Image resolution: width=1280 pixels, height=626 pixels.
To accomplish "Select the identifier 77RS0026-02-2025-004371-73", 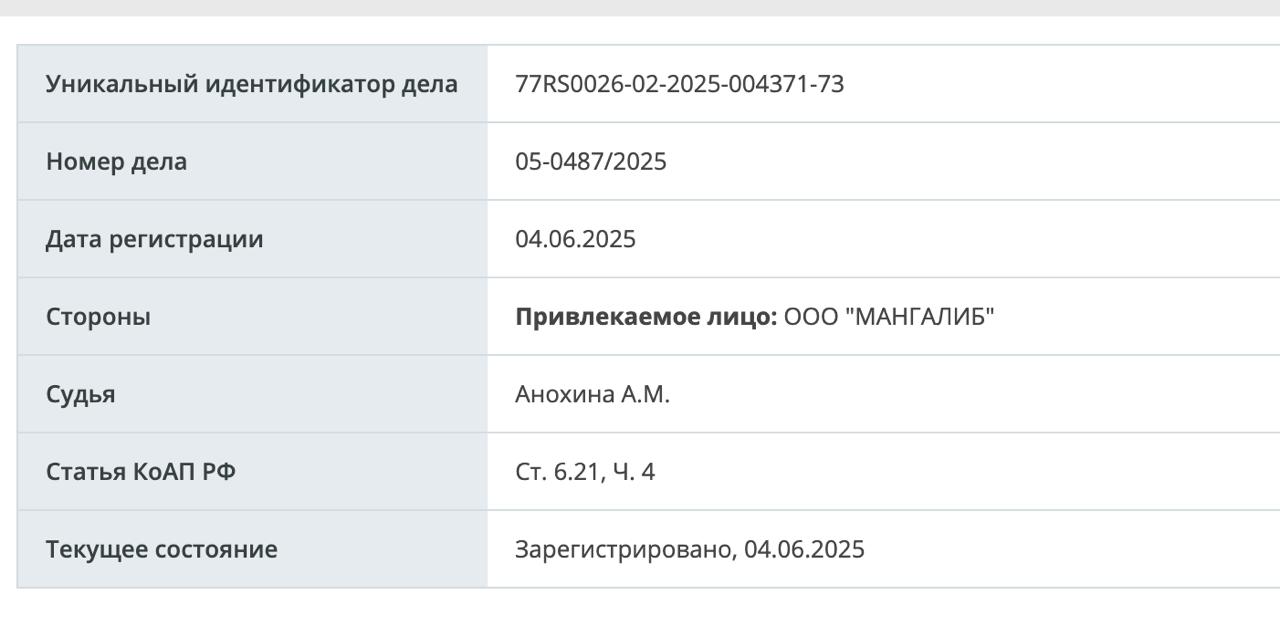I will pyautogui.click(x=679, y=84).
